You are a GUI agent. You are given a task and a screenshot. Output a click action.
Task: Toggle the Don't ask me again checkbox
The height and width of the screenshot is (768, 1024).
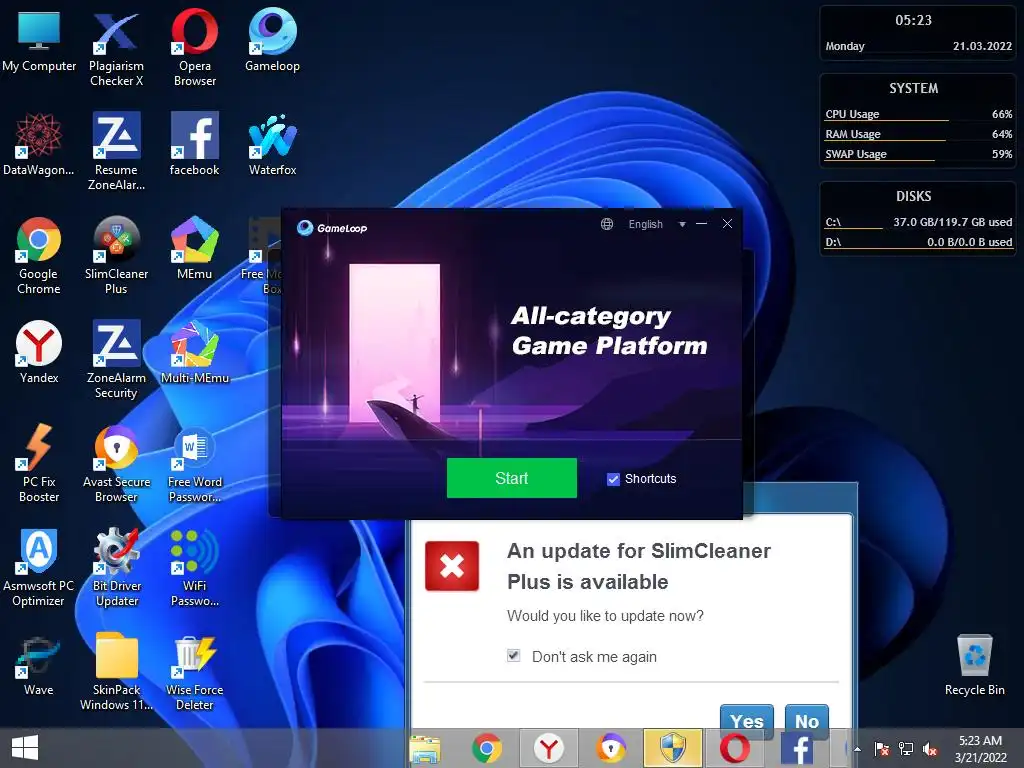513,656
